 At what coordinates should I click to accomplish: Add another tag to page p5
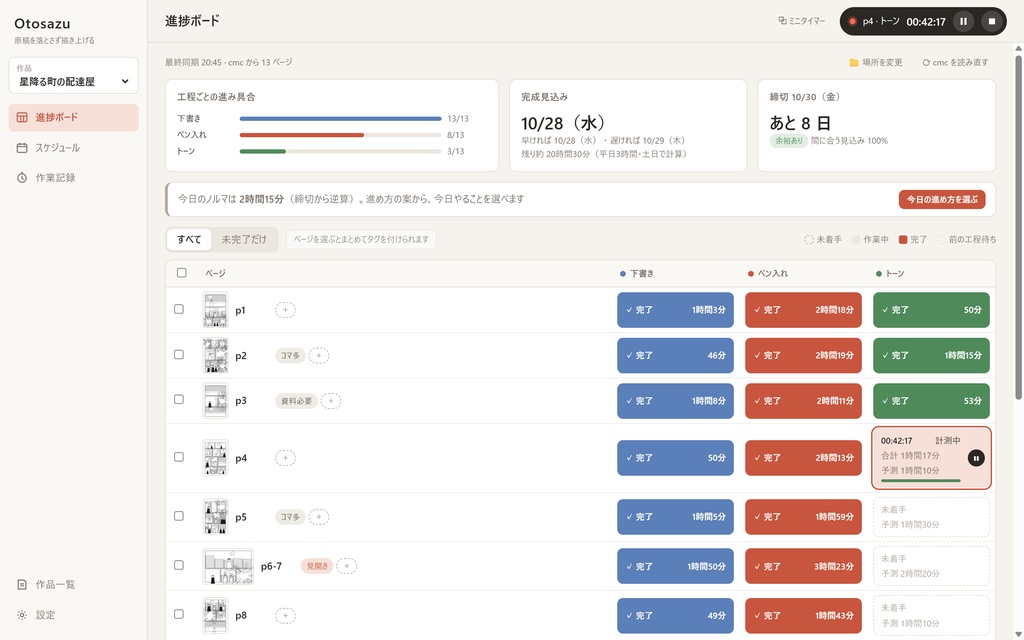pyautogui.click(x=319, y=517)
